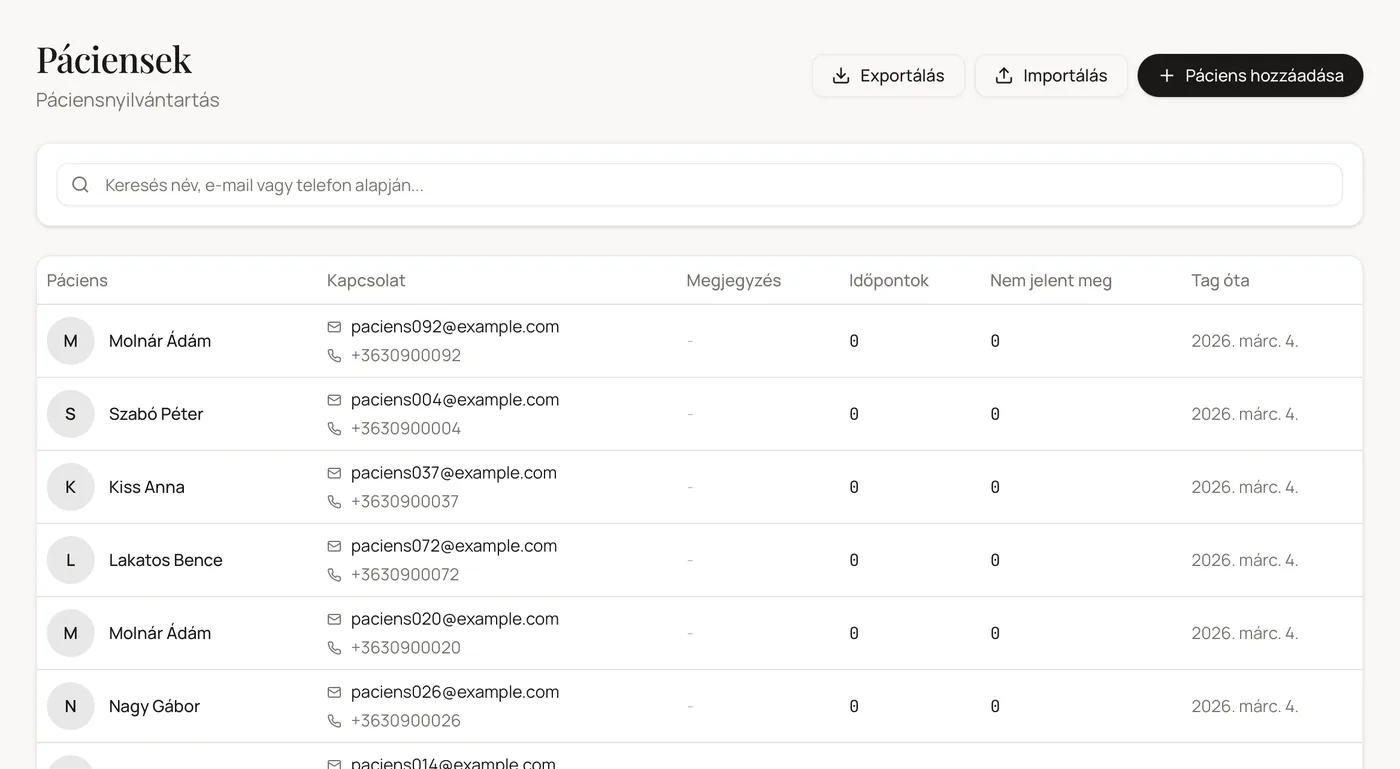The height and width of the screenshot is (769, 1400).
Task: Click email paciens020@example.com
Action: [455, 619]
